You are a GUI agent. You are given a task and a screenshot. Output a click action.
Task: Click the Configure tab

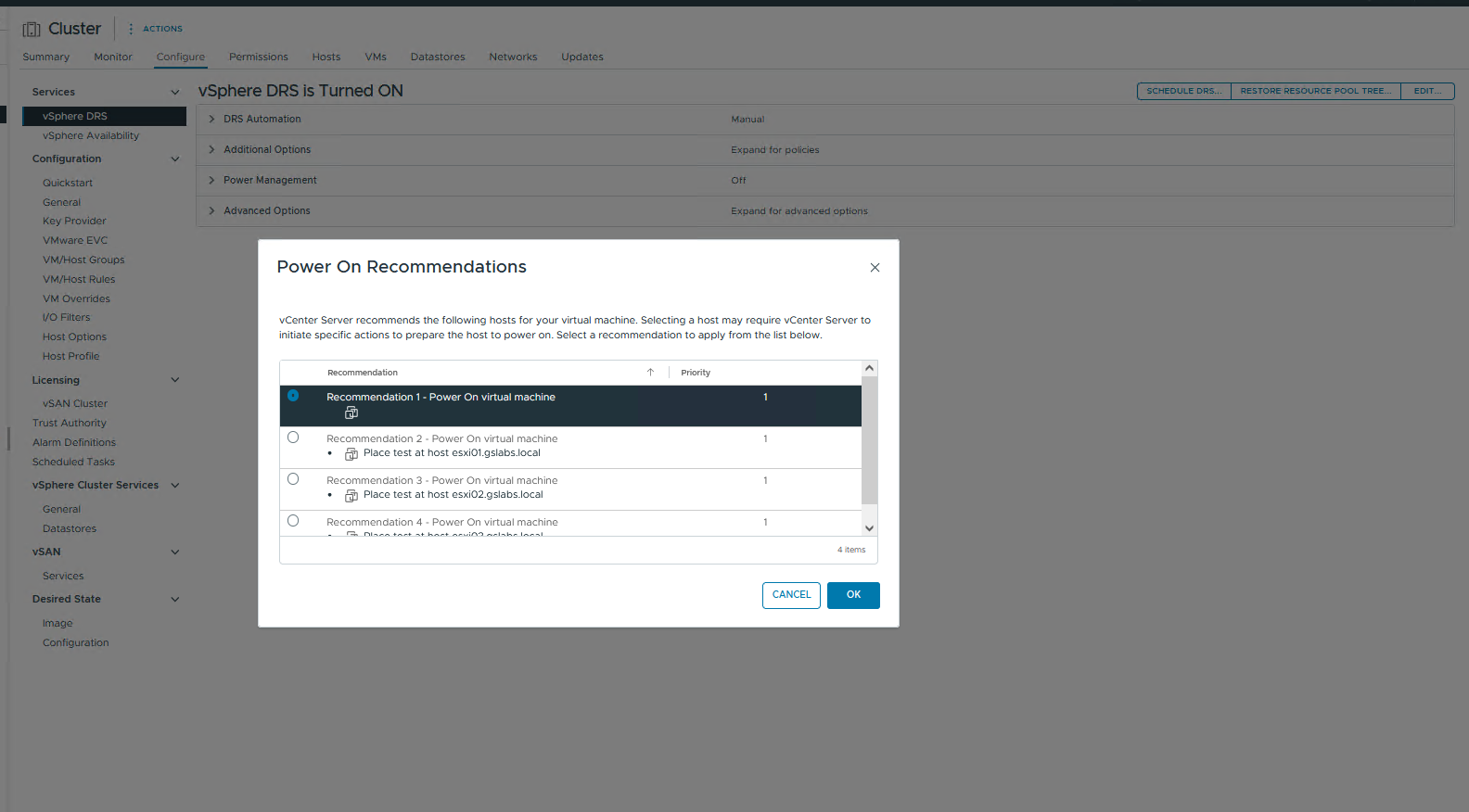pyautogui.click(x=181, y=57)
